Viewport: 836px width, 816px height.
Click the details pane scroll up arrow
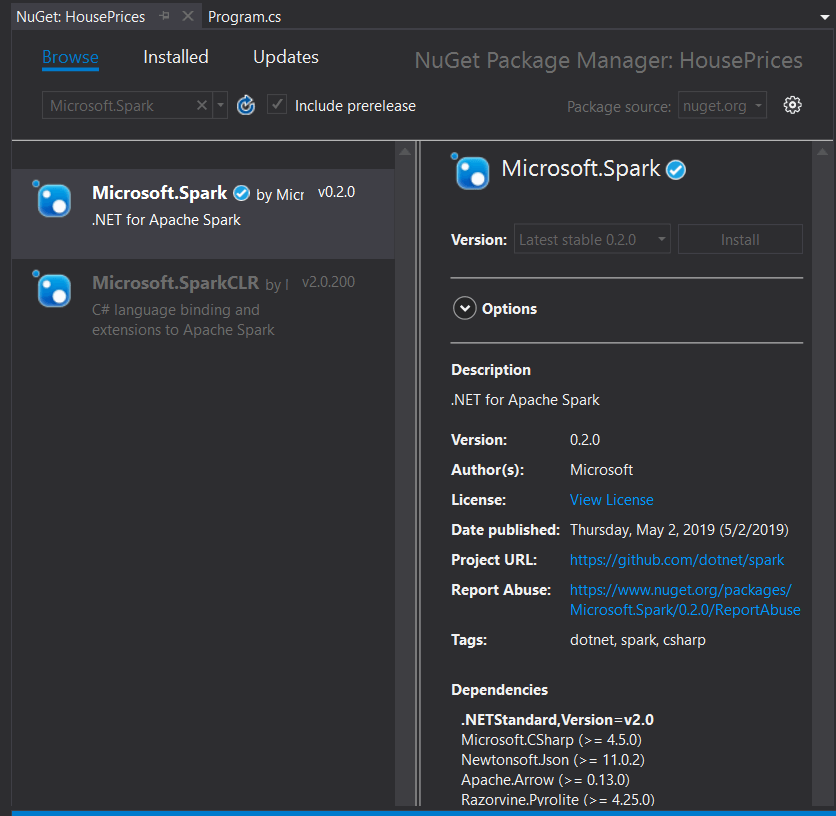click(822, 151)
